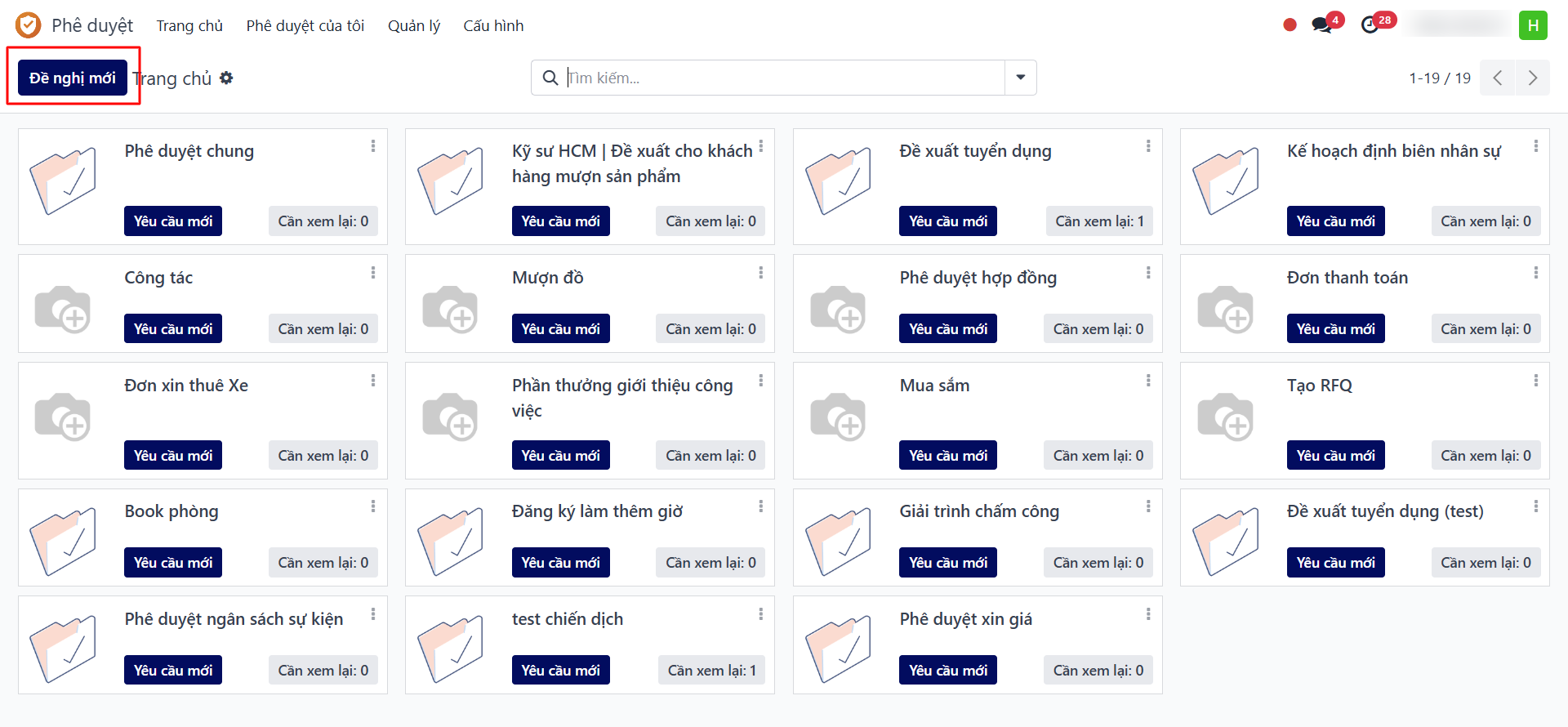Click the magnifier search icon
Screen dimensions: 1568x727
coord(550,78)
